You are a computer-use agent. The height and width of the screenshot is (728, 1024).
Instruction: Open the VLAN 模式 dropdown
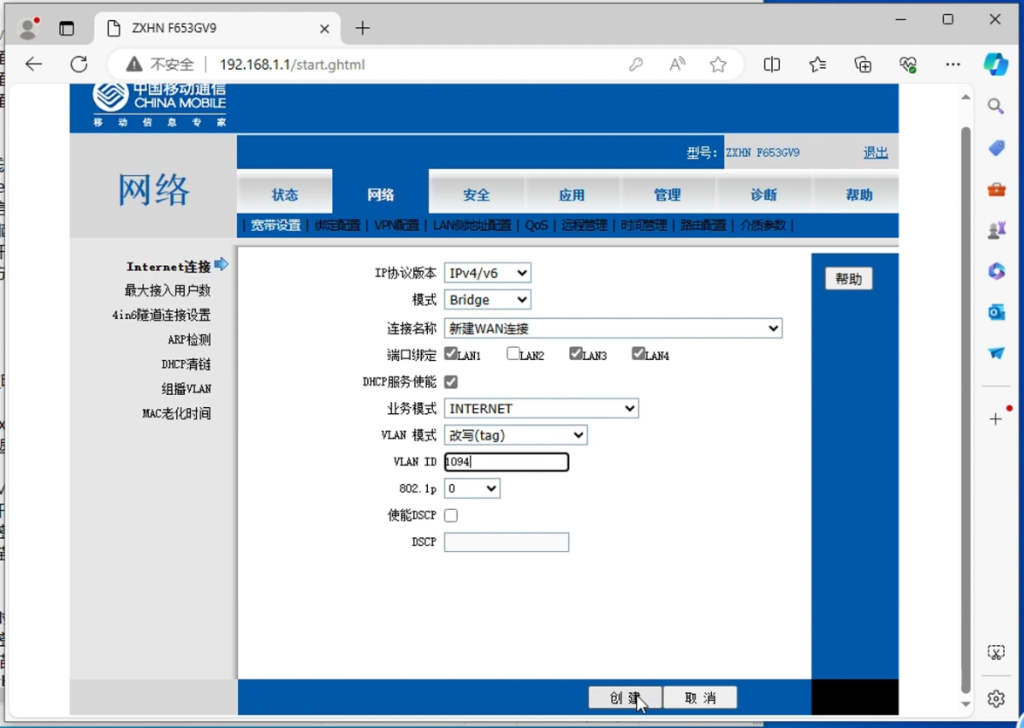[x=516, y=435]
